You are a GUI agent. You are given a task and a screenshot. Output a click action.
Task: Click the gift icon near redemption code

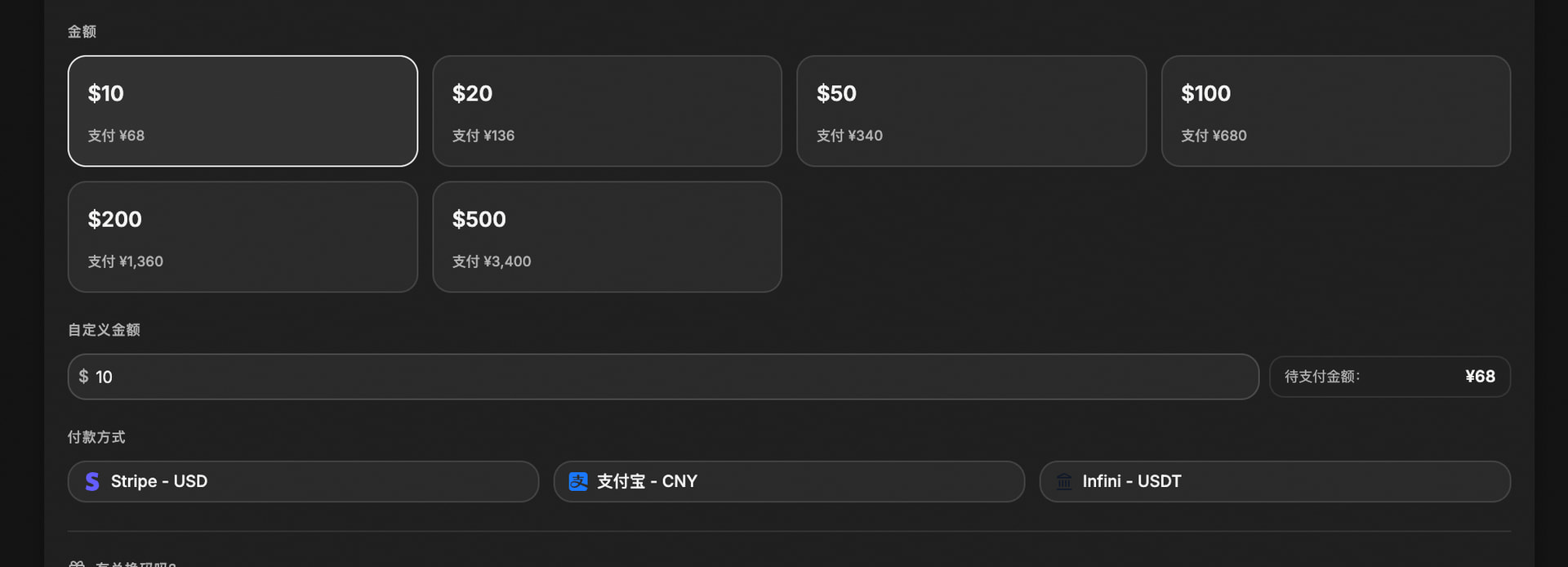[77, 564]
